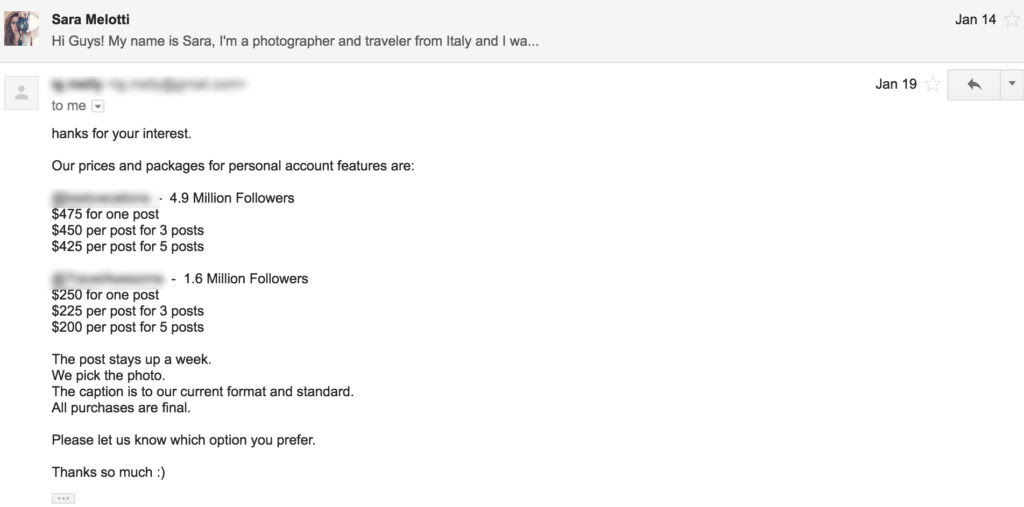This screenshot has height=507, width=1024.
Task: Click the Reply arrow button
Action: 974,84
